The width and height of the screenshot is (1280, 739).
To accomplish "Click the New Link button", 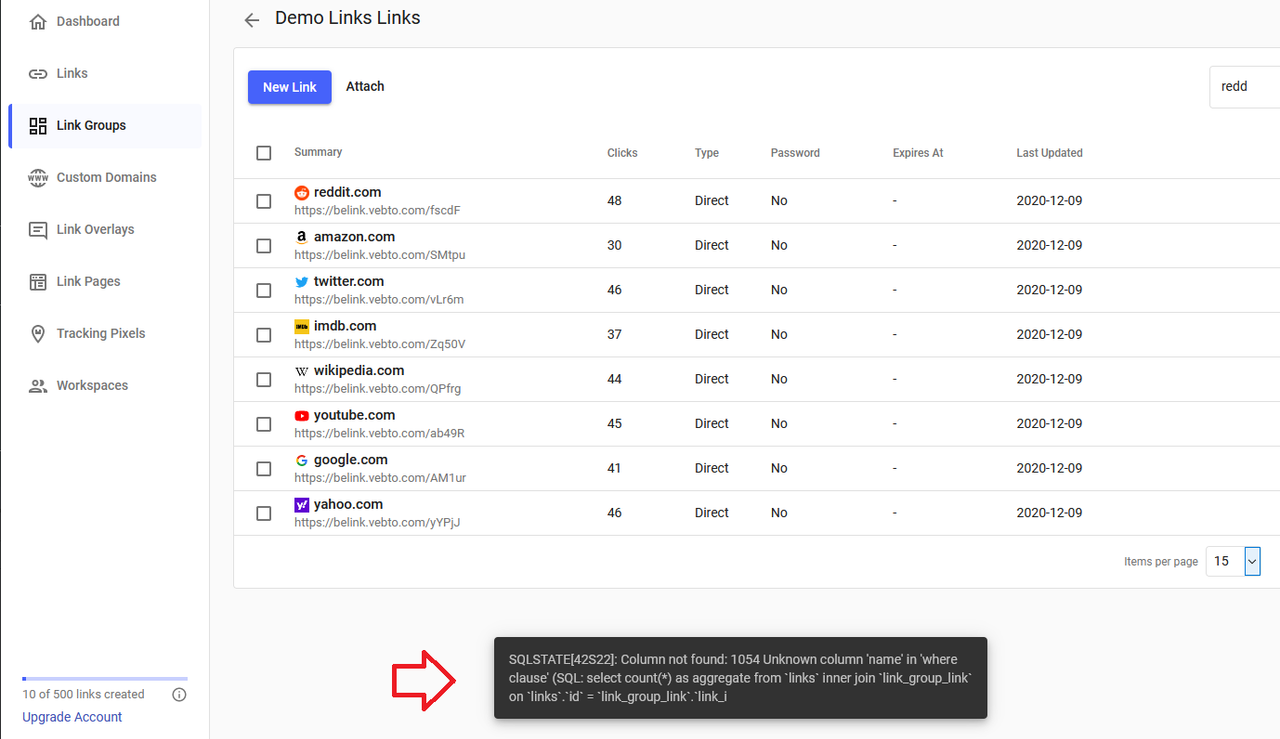I will click(290, 87).
